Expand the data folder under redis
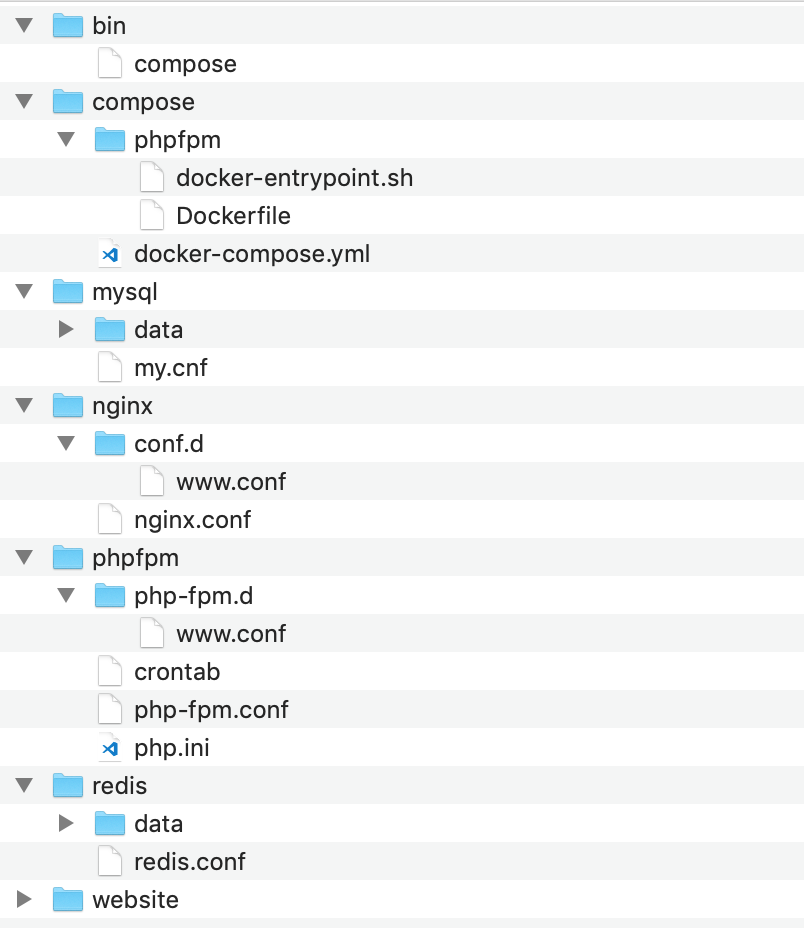This screenshot has width=804, height=928. tap(66, 823)
